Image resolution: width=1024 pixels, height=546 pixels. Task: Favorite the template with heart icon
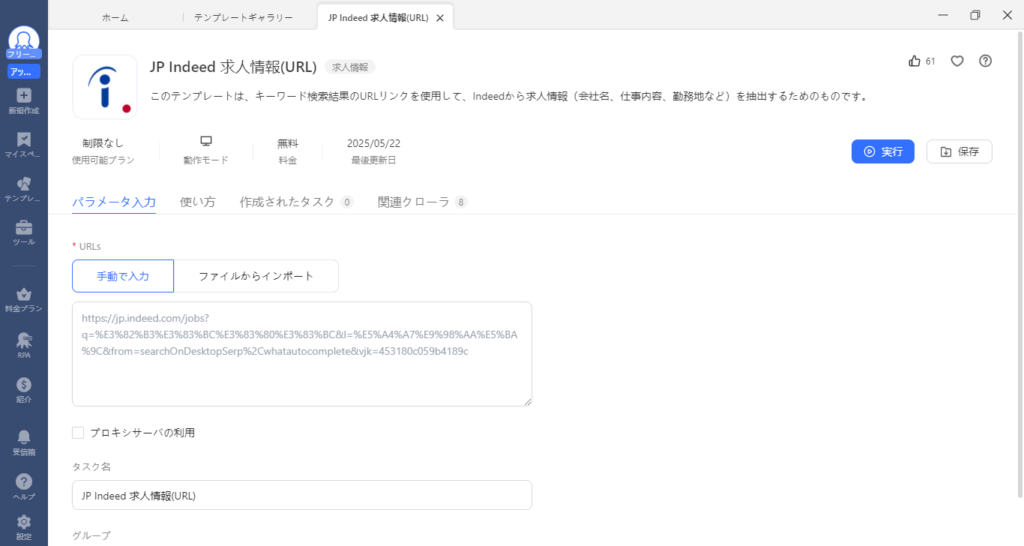957,61
